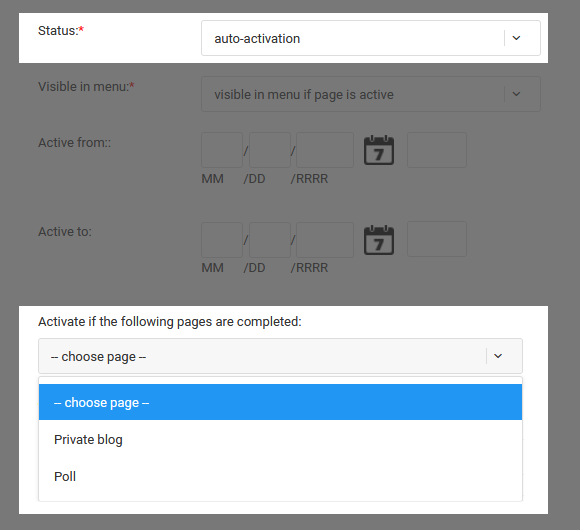Viewport: 580px width, 530px height.
Task: Open the auto-activation status select box
Action: tap(371, 38)
